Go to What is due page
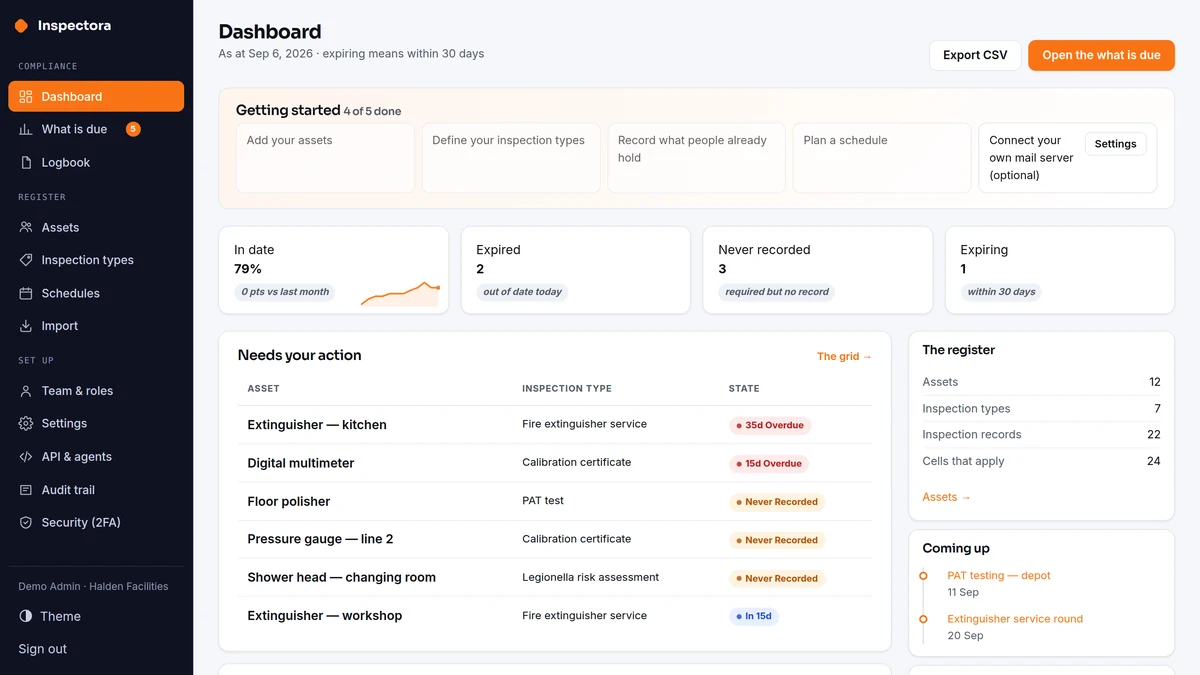The height and width of the screenshot is (675, 1200). (96, 129)
